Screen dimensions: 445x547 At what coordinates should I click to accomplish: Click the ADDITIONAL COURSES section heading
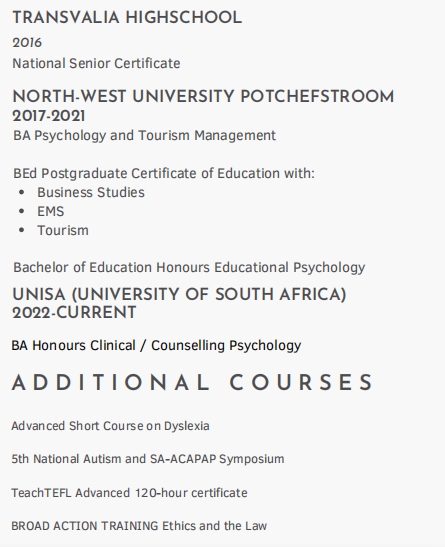(x=193, y=382)
